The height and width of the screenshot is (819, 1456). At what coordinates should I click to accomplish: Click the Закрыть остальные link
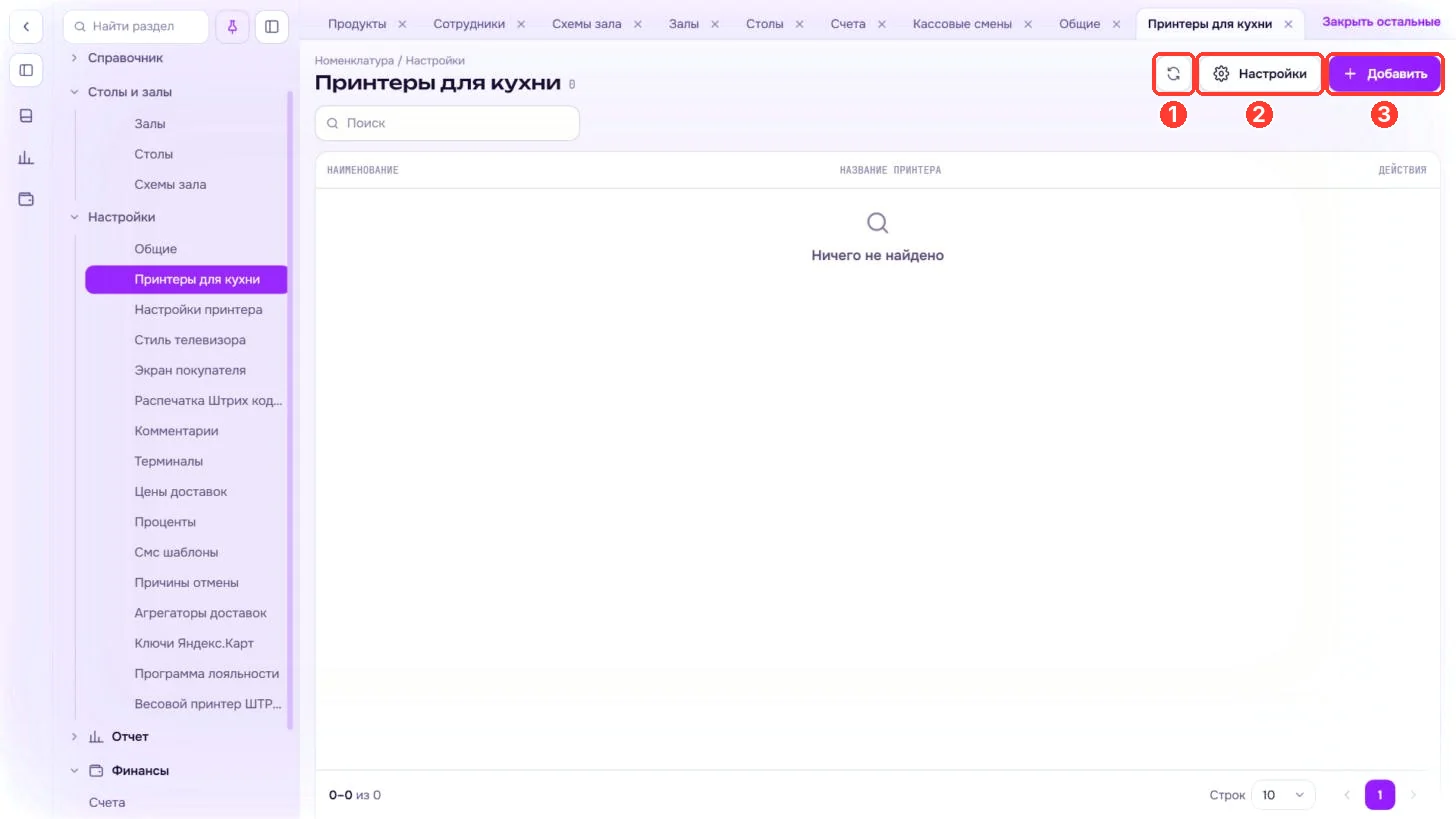point(1381,22)
